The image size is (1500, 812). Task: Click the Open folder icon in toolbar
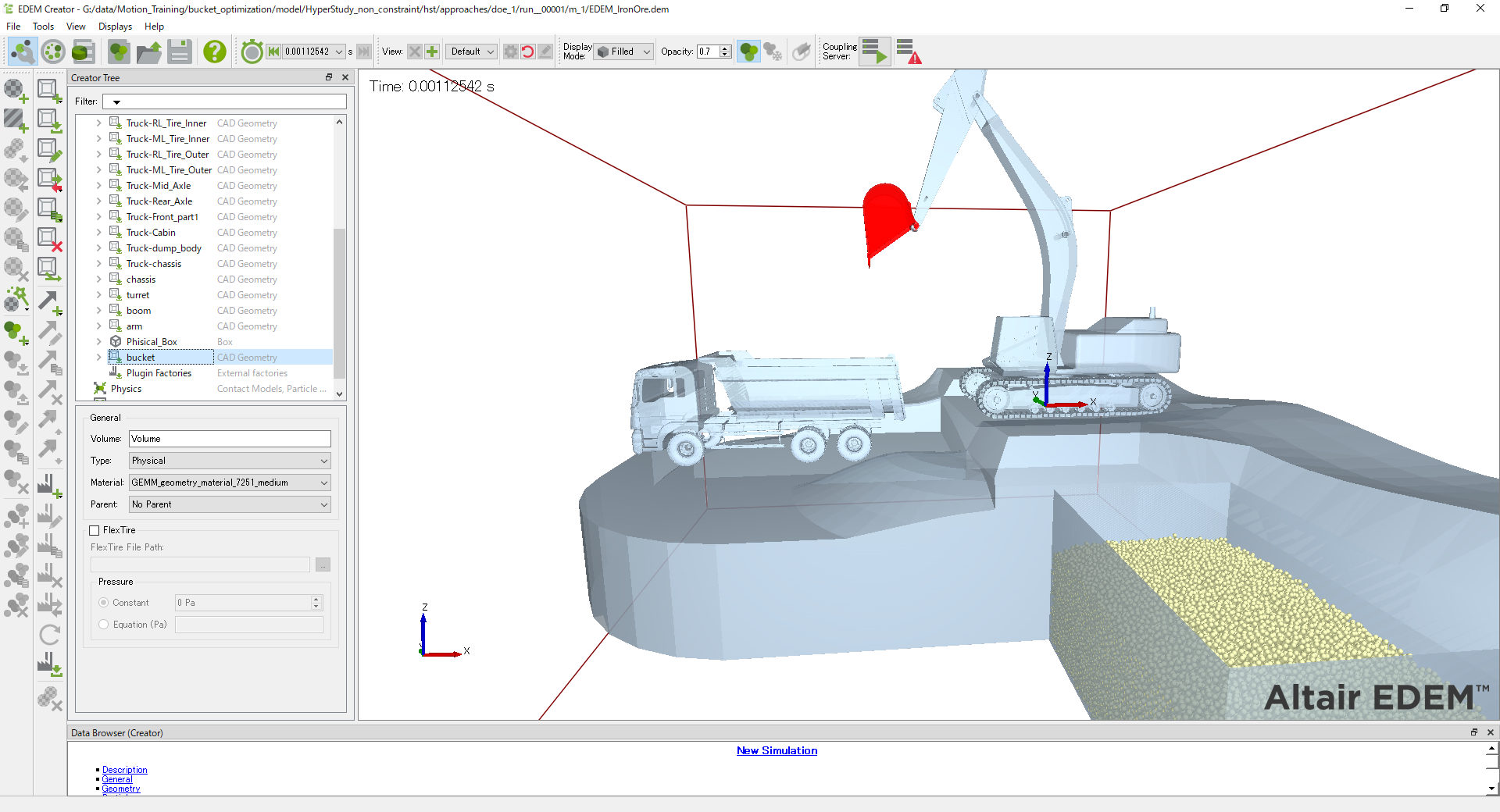click(148, 52)
